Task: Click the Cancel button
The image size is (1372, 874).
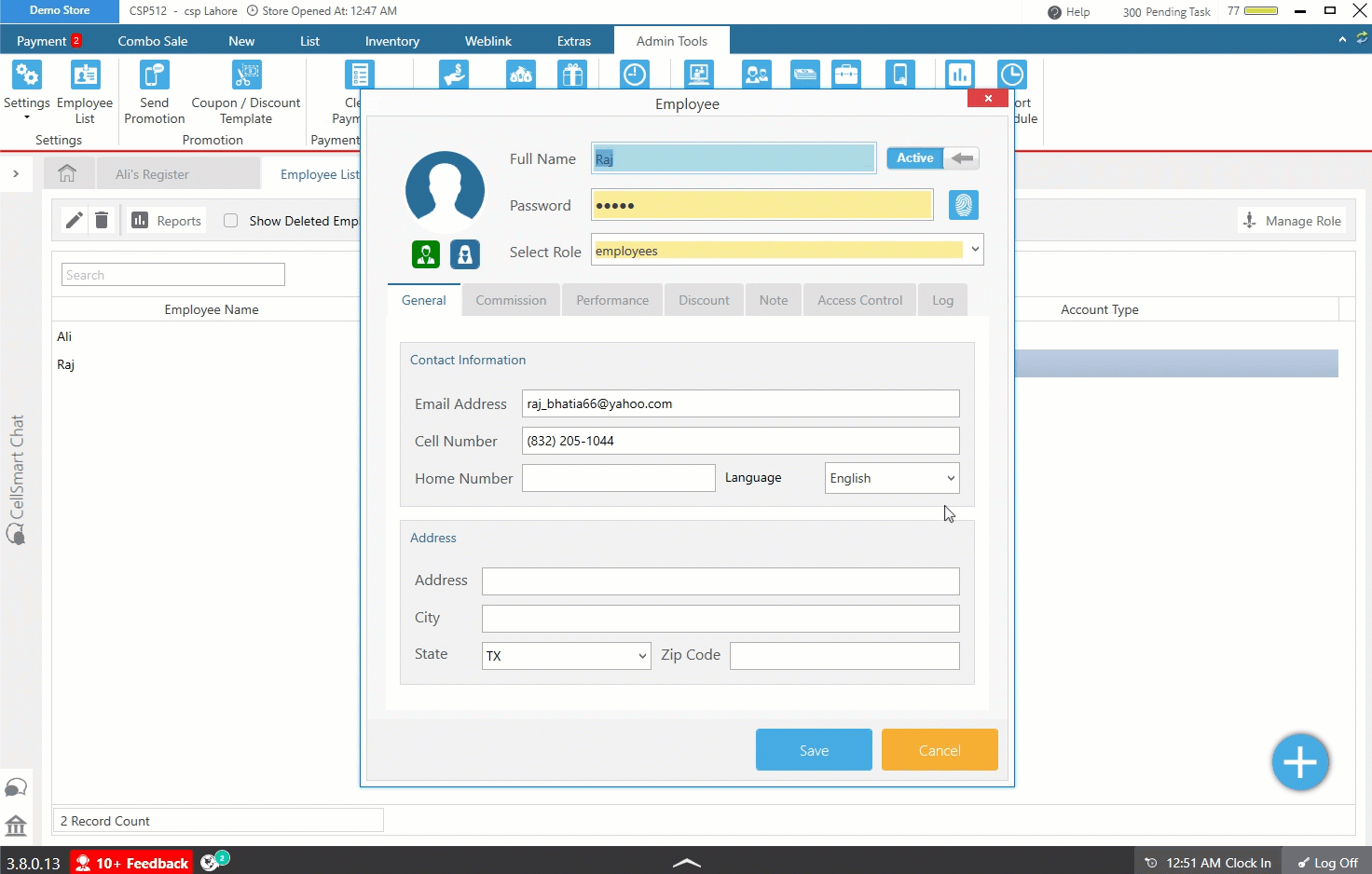Action: click(939, 750)
